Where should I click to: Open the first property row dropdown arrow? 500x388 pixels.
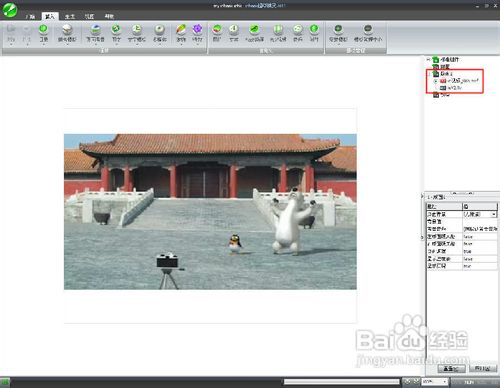point(494,214)
